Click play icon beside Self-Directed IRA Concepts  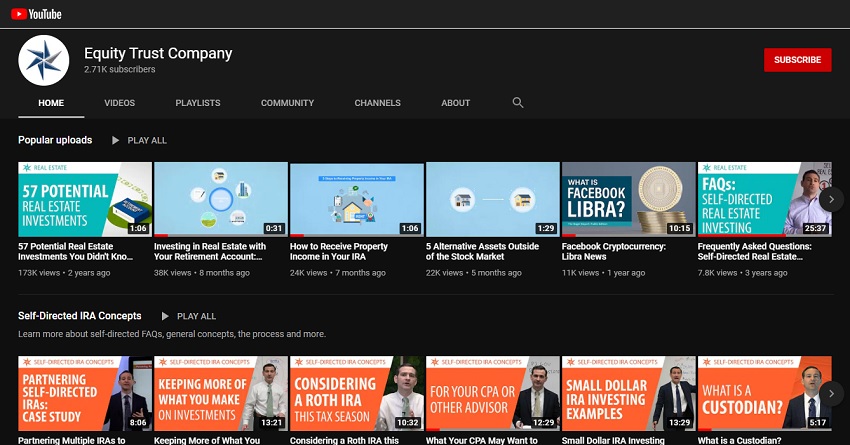pos(165,316)
